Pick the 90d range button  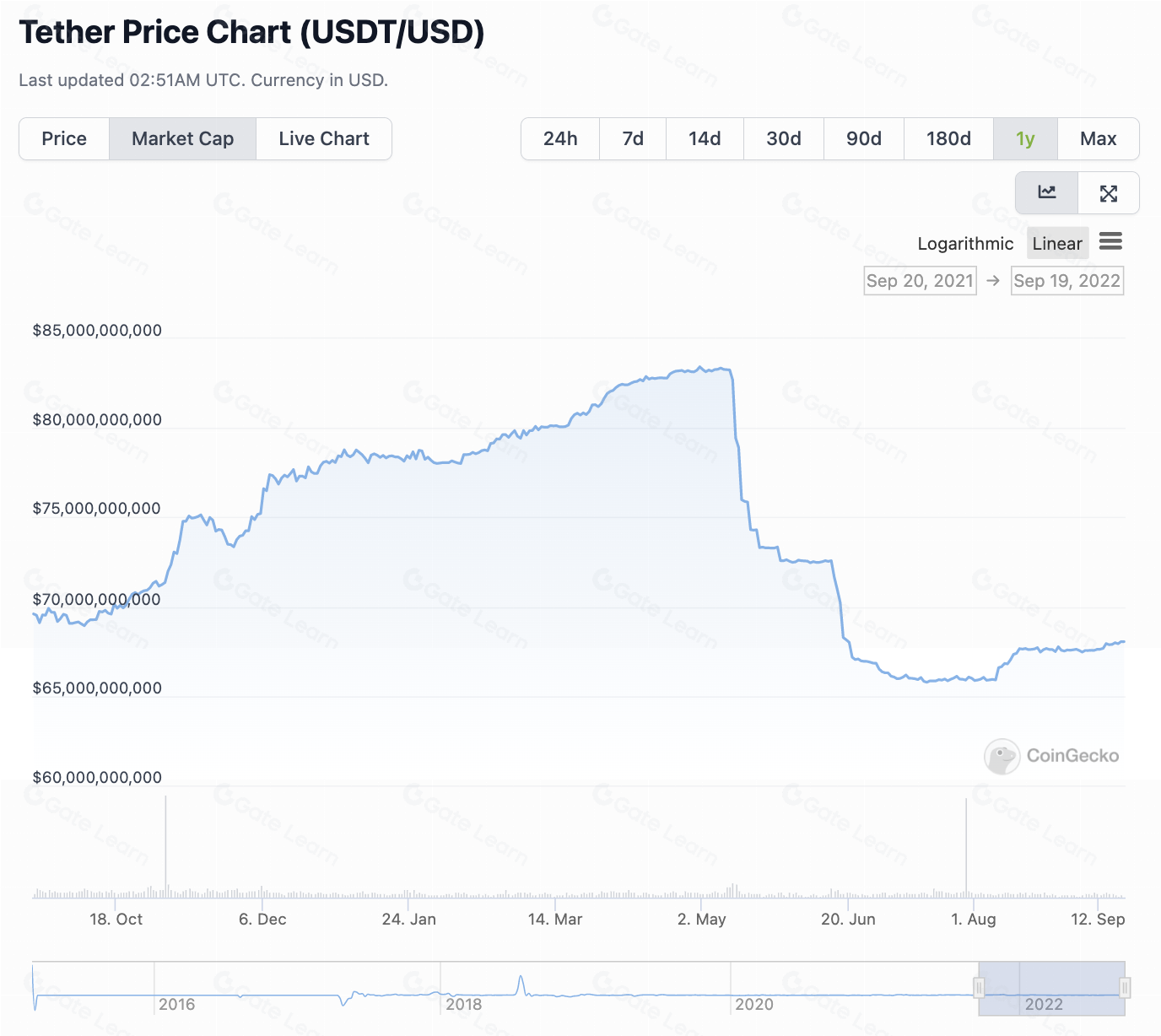[x=864, y=139]
